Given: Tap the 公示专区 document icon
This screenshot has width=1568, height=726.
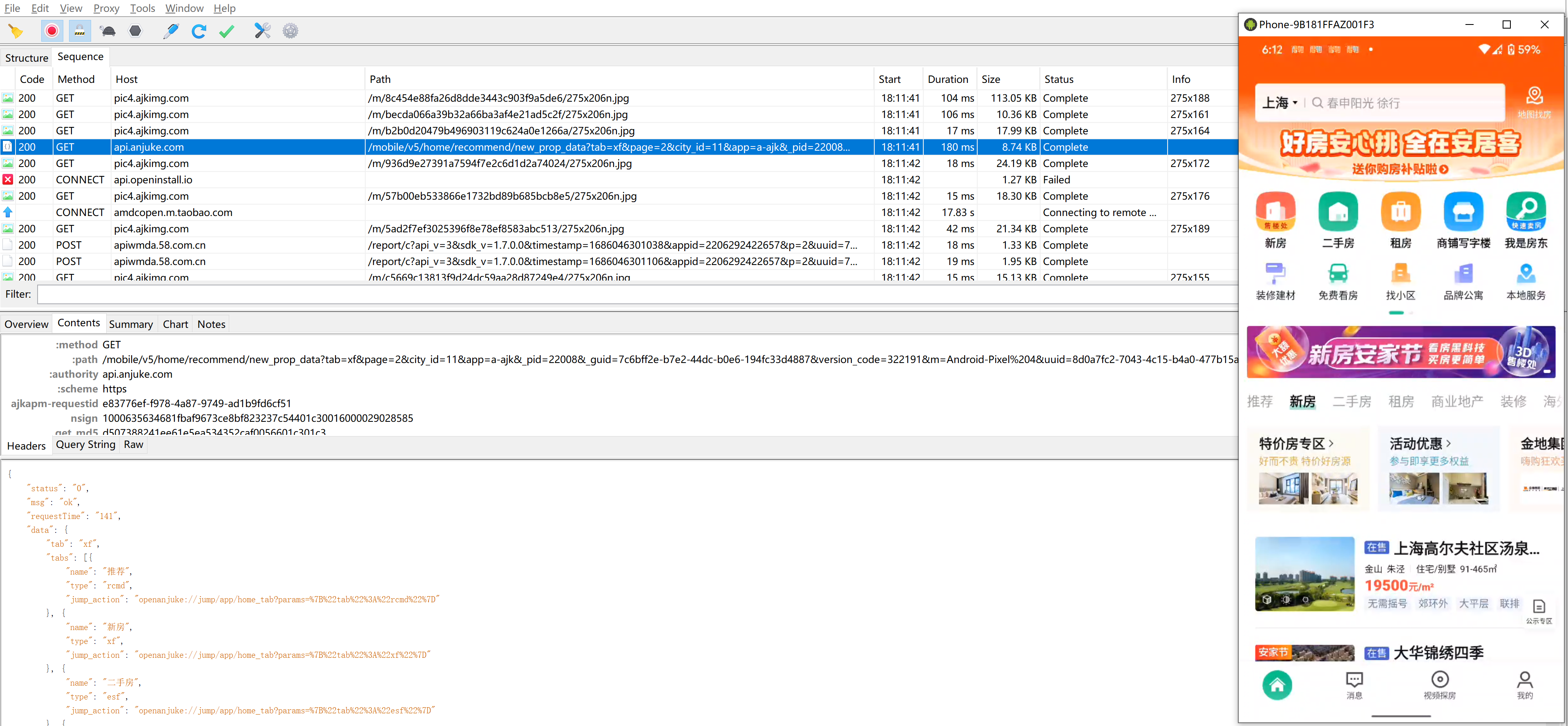Looking at the screenshot, I should 1539,607.
